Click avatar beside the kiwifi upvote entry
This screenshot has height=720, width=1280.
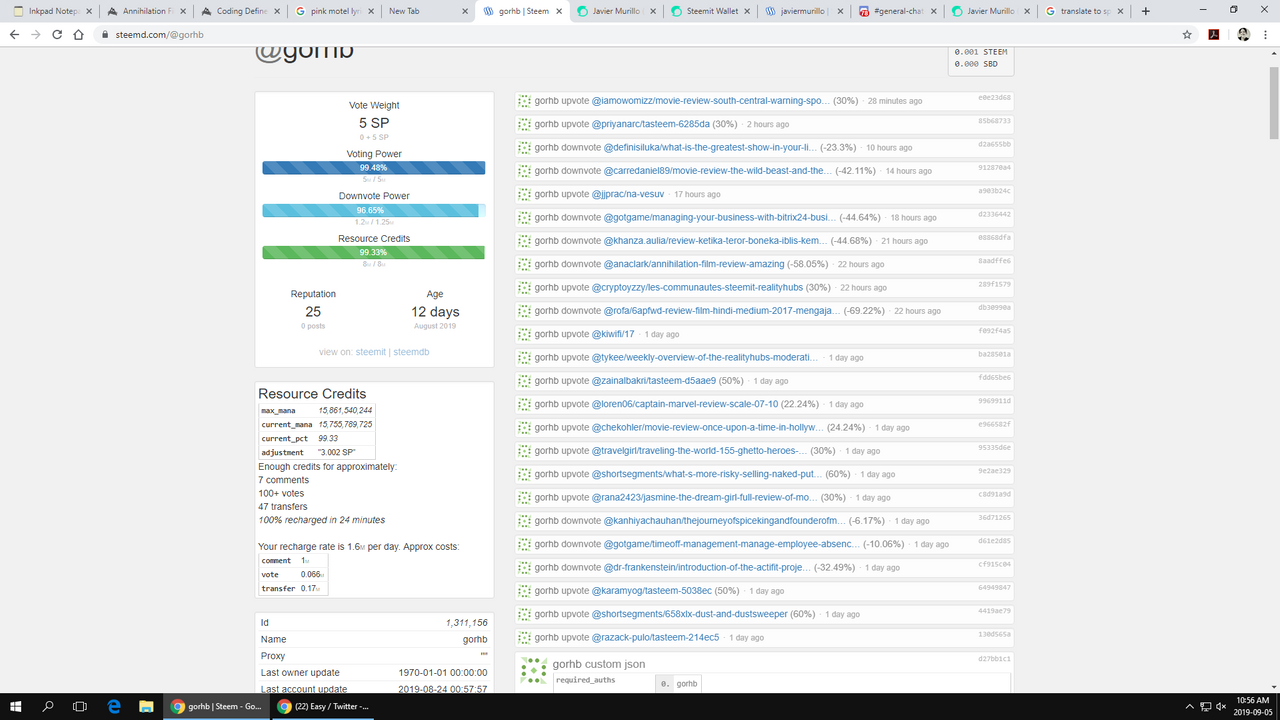[x=524, y=334]
